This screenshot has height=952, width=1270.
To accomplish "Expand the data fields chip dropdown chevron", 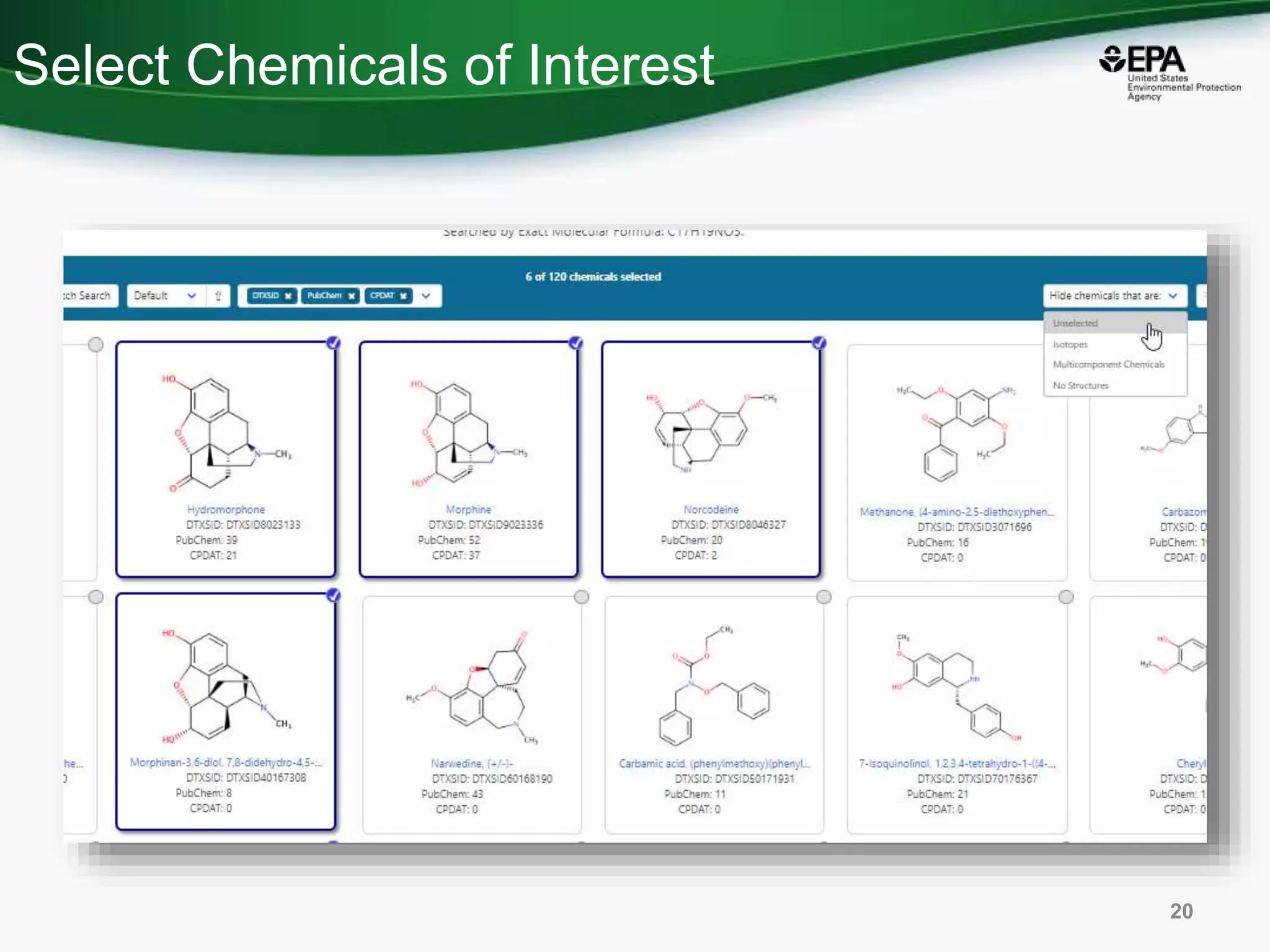I will [426, 296].
